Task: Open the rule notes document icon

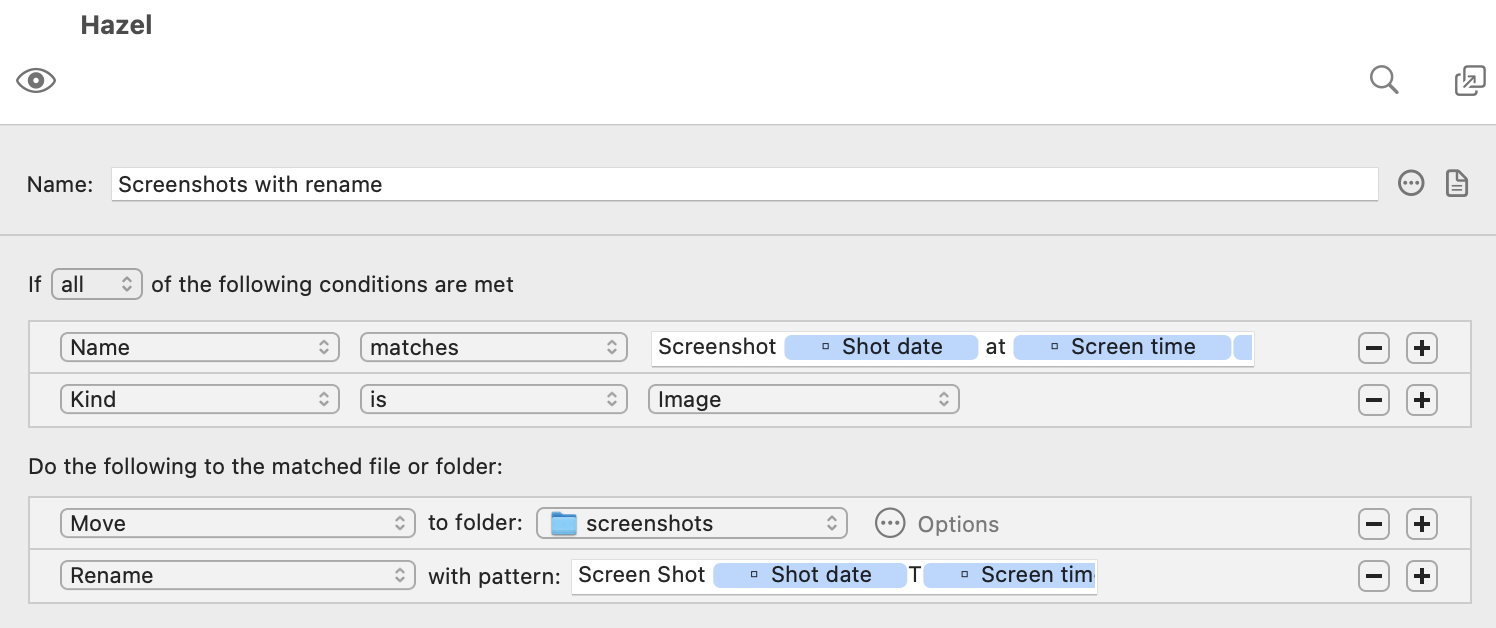Action: [x=1457, y=184]
